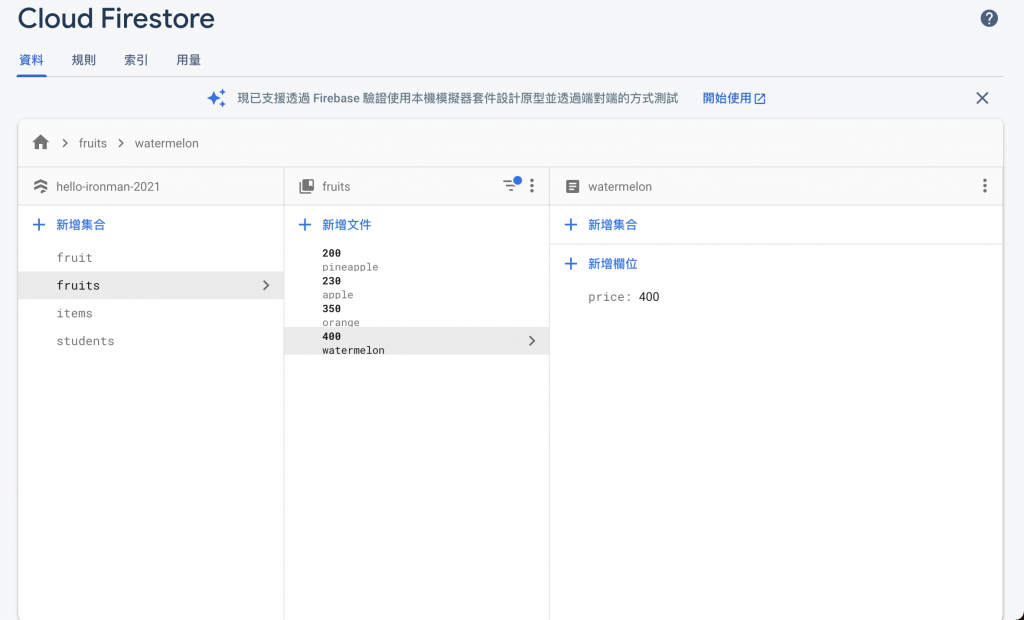The image size is (1024, 620).
Task: Click the help question mark icon
Action: pyautogui.click(x=989, y=18)
